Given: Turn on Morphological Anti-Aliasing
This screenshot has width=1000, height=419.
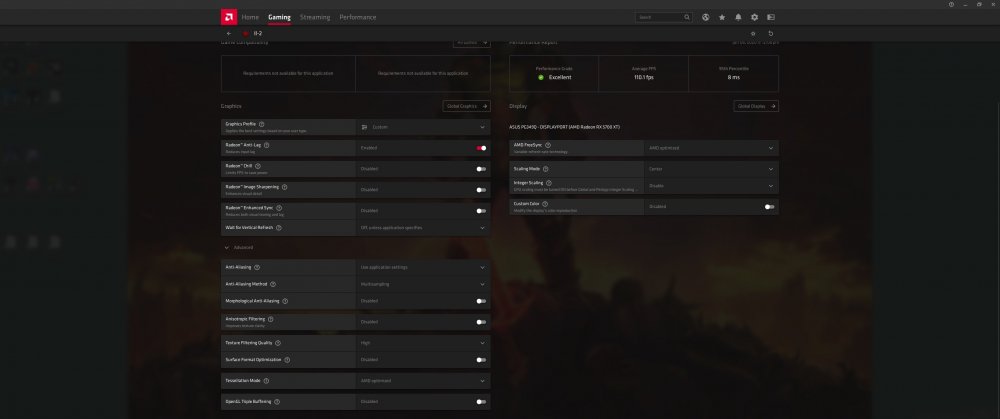Looking at the screenshot, I should (x=482, y=301).
